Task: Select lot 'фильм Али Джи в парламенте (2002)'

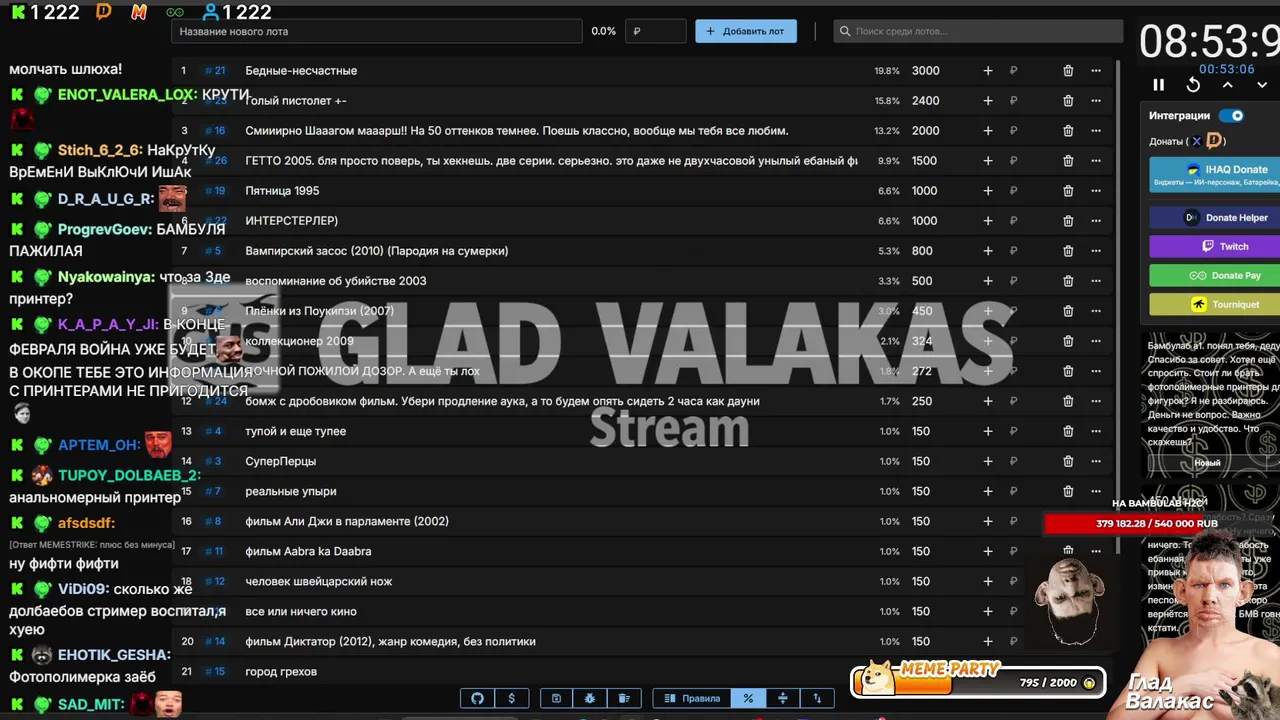Action: click(x=347, y=521)
